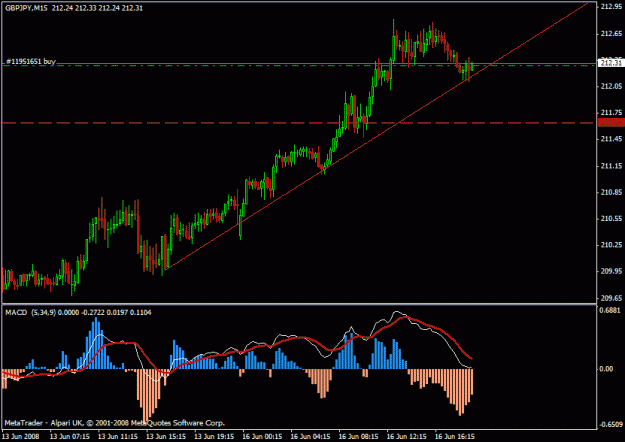This screenshot has width=625, height=442.
Task: Click the 210.55 price scale label
Action: point(611,218)
